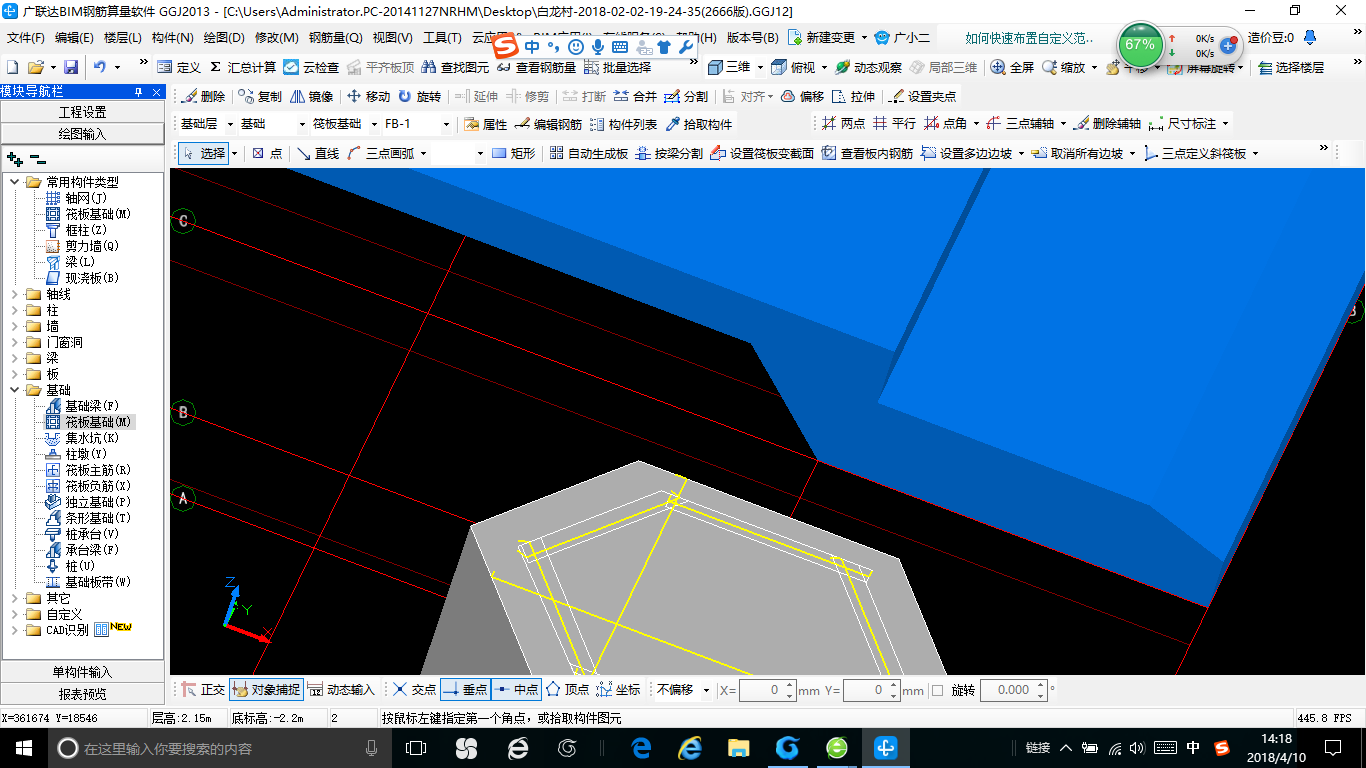Open 构件列表 component list

coord(623,124)
